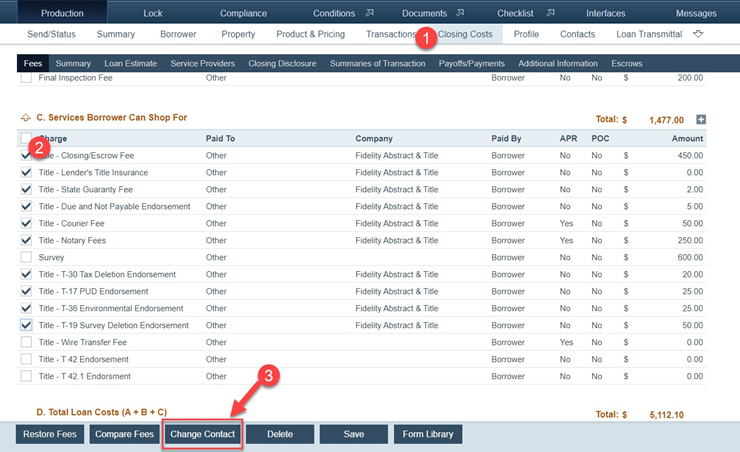Open the Closing Disclosure sub-tab
Screen dimensions: 740x452
[282, 64]
